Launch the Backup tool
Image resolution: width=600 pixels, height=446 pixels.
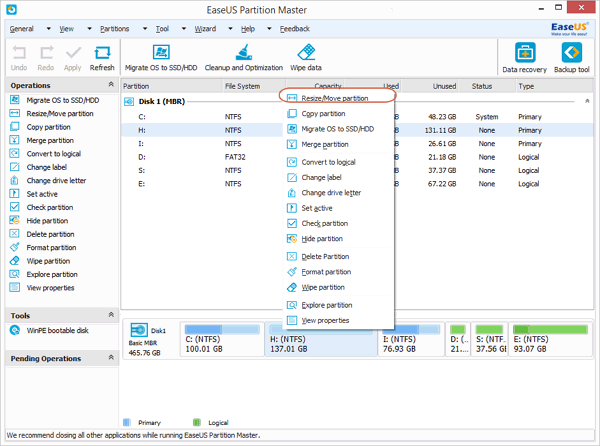point(572,58)
